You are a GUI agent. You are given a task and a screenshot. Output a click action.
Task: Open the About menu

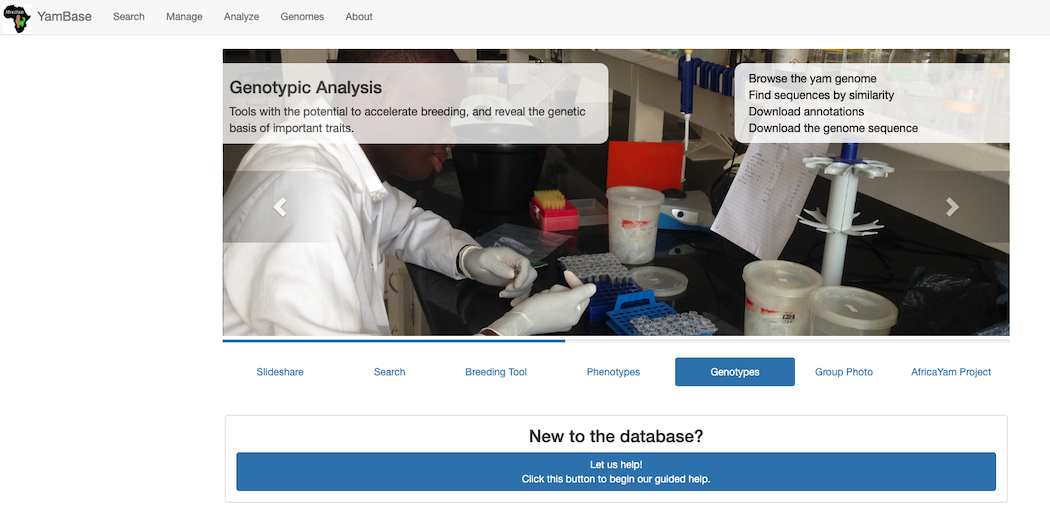coord(359,17)
